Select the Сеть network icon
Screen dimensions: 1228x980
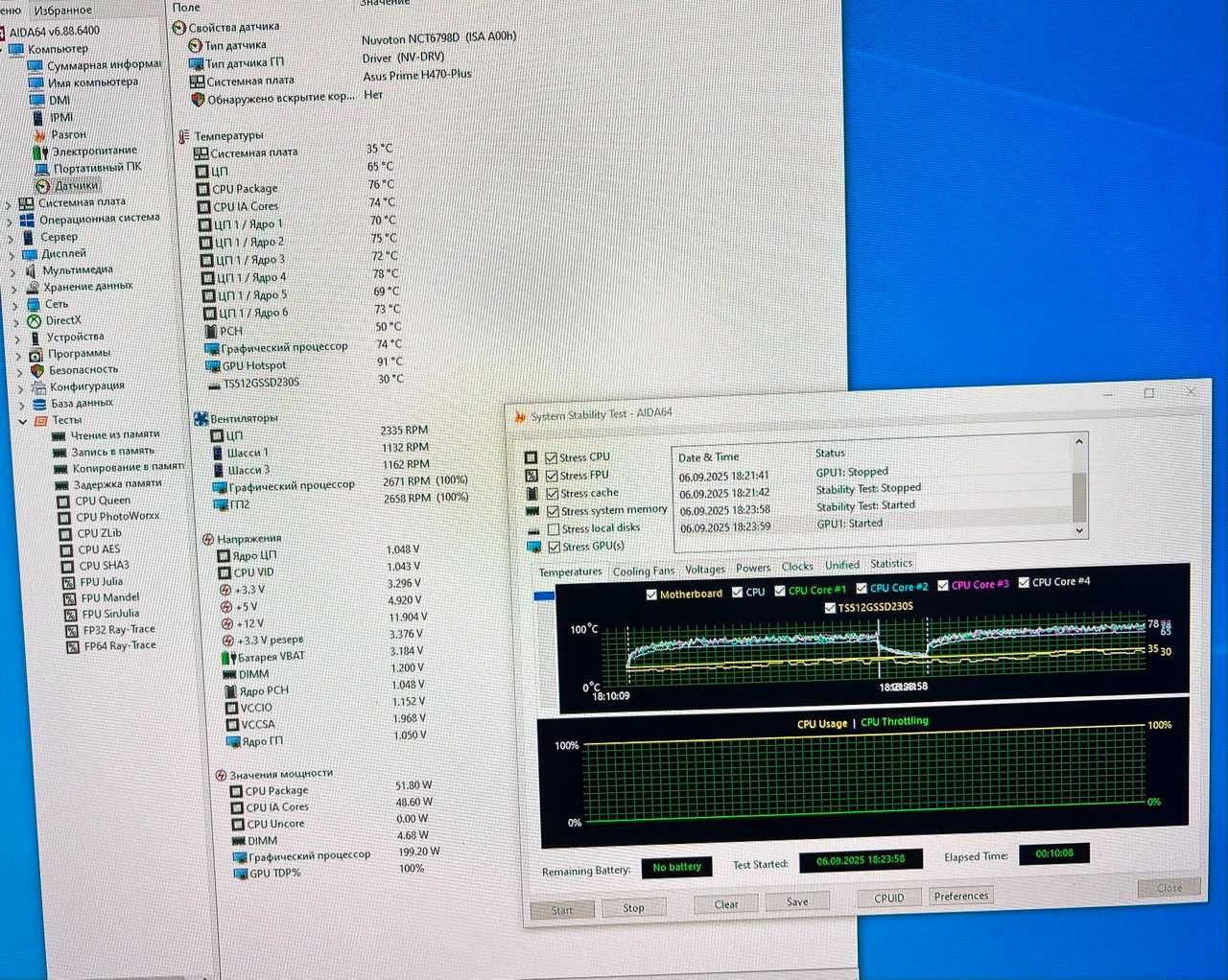click(32, 304)
